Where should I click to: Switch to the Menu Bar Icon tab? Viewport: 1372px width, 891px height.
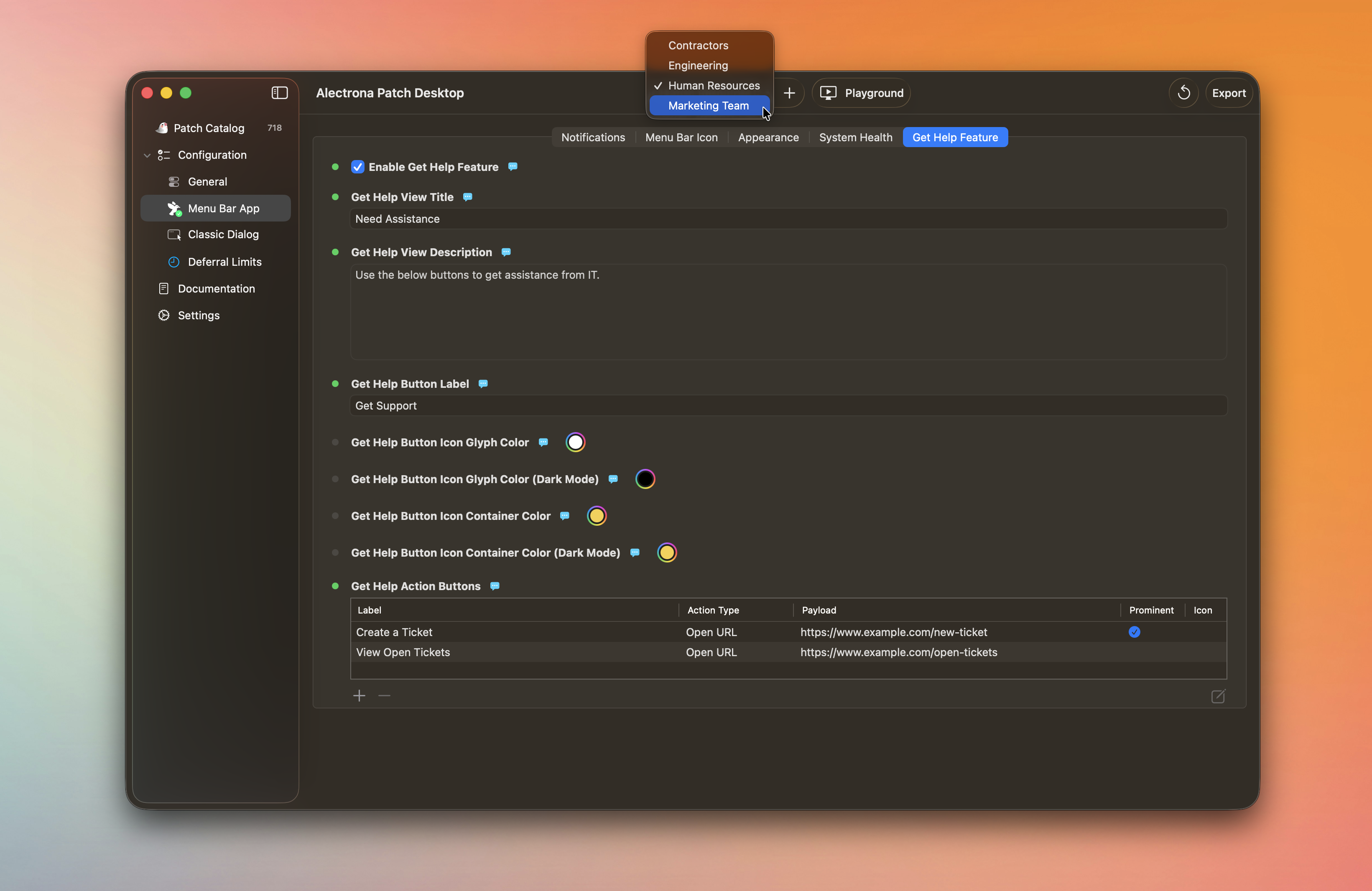681,137
